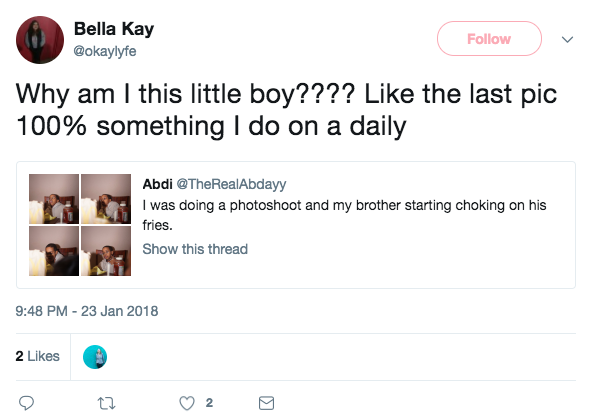This screenshot has height=419, width=608.
Task: Open the bottom-right photo thumbnail
Action: coord(106,250)
